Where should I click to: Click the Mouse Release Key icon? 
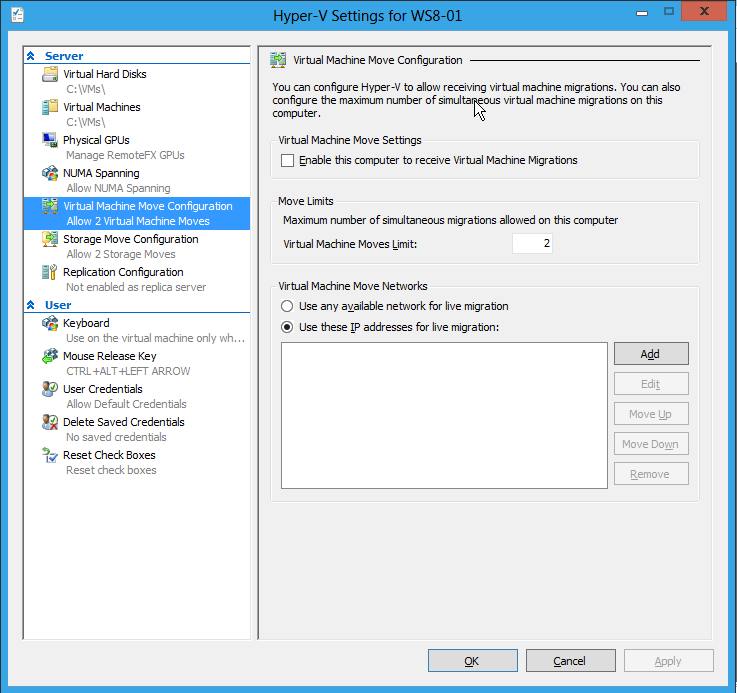click(50, 356)
